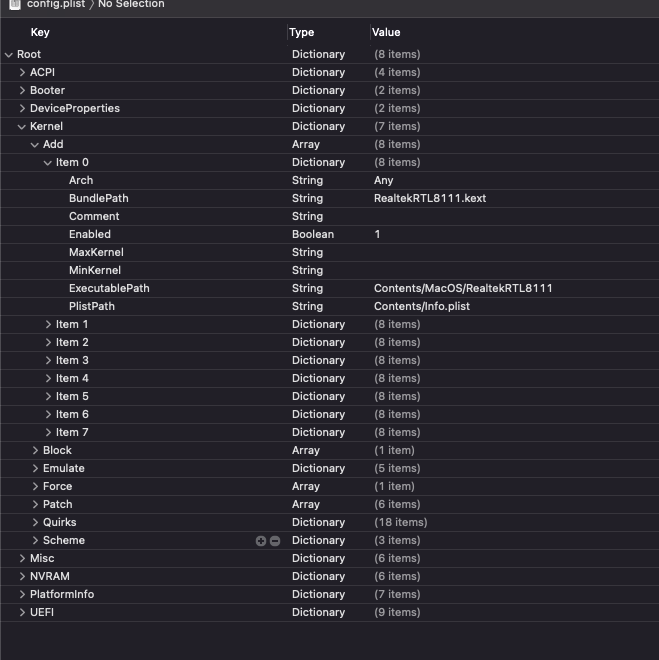Click the config.plist file icon in breadcrumb

15,4
